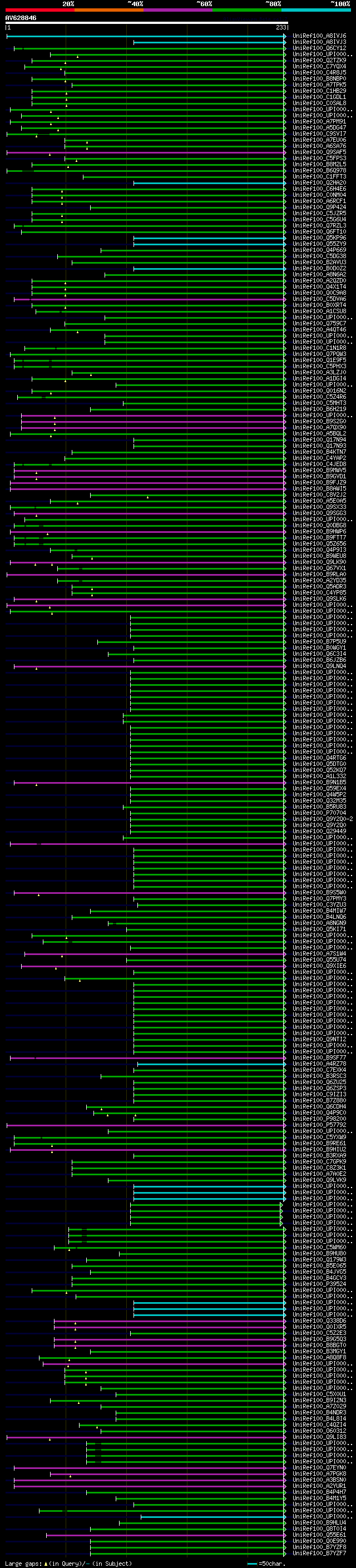
Task: Click the white query sequence ruler bar
Action: pos(146,22)
